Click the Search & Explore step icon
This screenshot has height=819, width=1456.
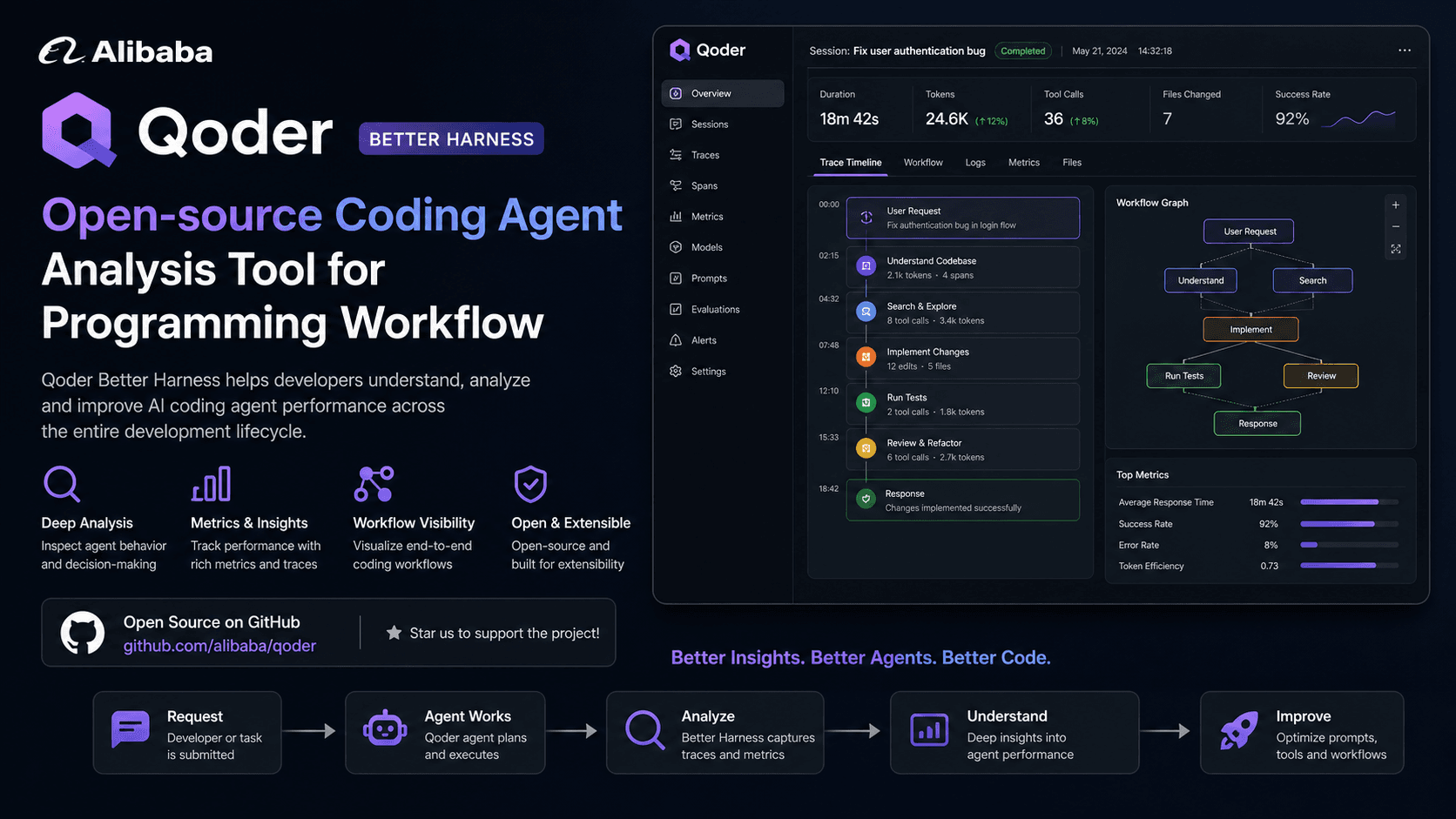[866, 311]
